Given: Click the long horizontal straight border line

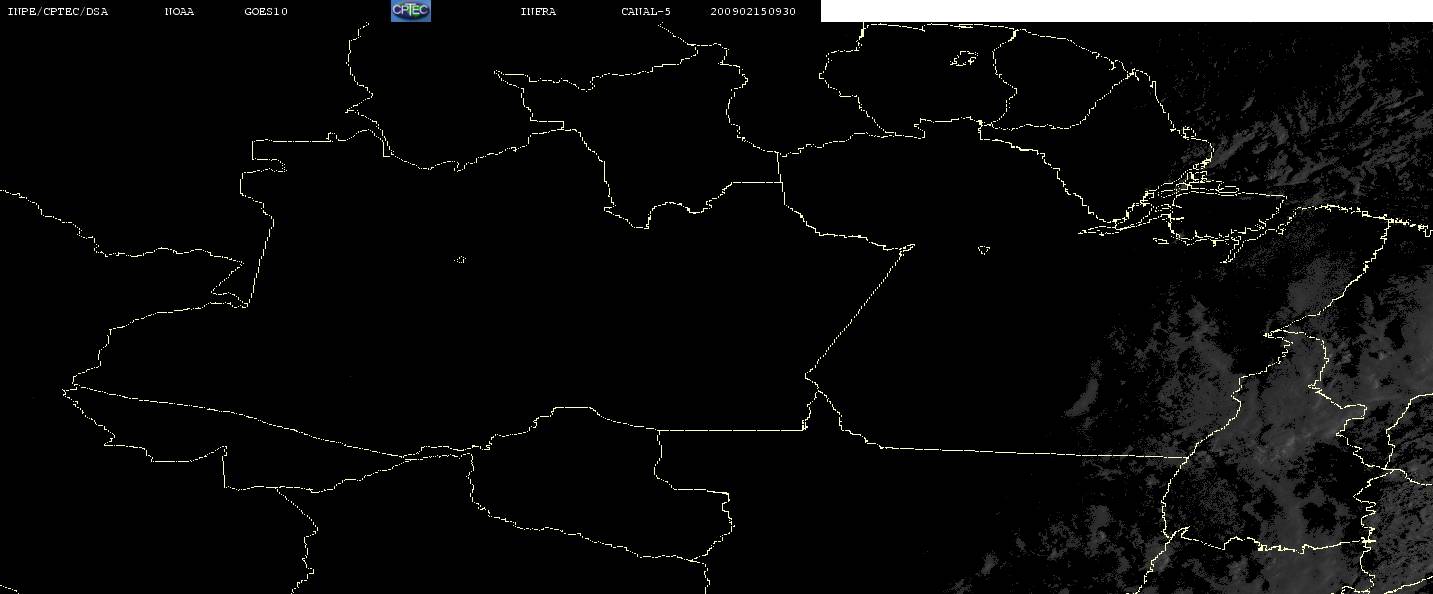Looking at the screenshot, I should (1030, 452).
